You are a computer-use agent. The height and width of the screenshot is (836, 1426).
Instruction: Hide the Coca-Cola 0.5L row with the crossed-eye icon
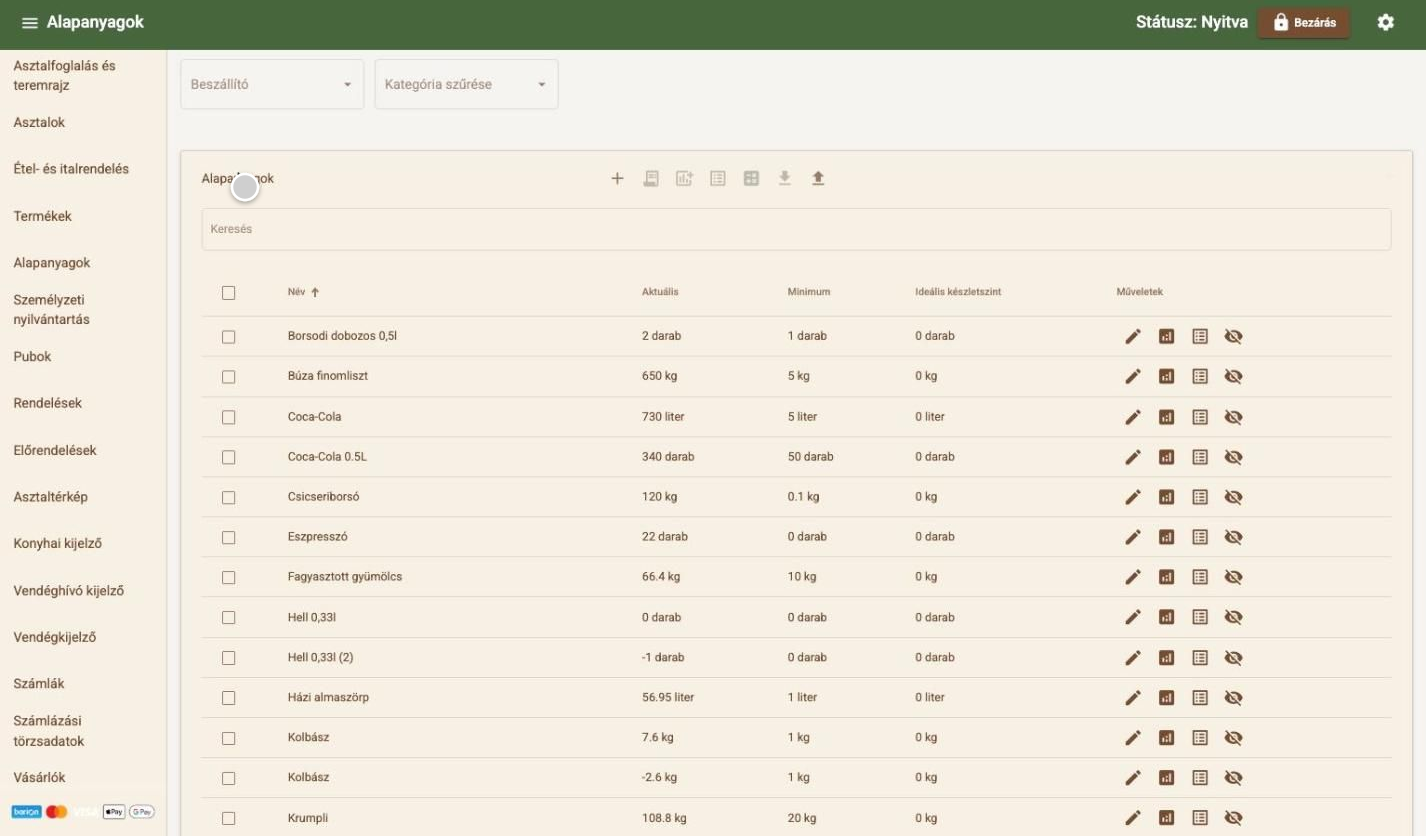coord(1233,457)
